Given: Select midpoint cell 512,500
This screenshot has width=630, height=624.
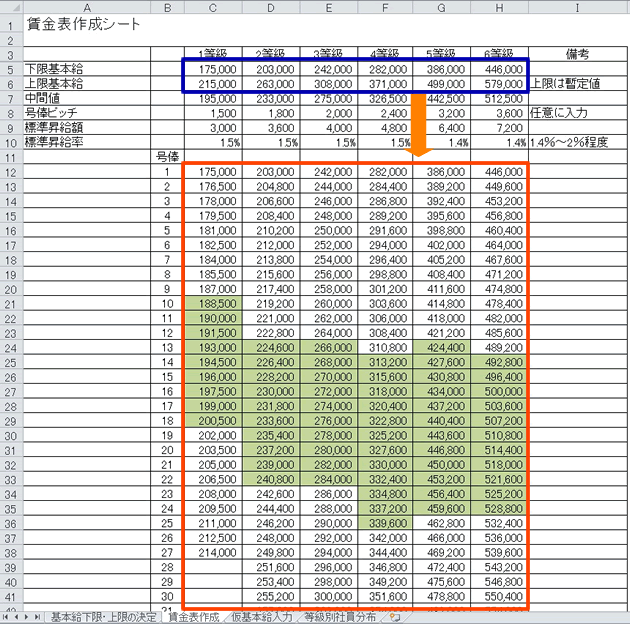Looking at the screenshot, I should pos(499,98).
